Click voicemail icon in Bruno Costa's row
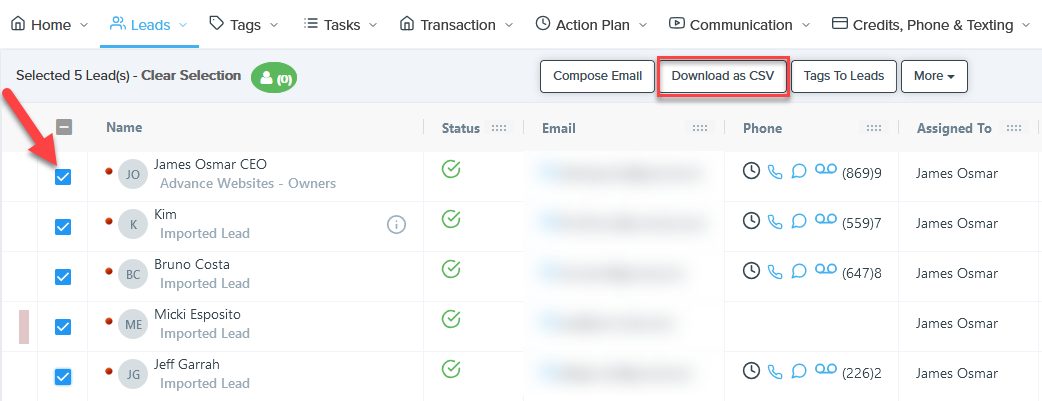This screenshot has height=401, width=1042. (x=825, y=271)
